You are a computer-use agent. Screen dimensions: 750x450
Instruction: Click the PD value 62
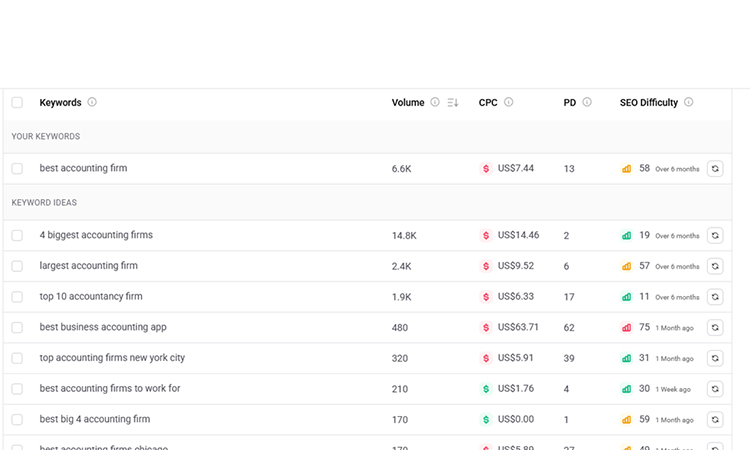569,328
